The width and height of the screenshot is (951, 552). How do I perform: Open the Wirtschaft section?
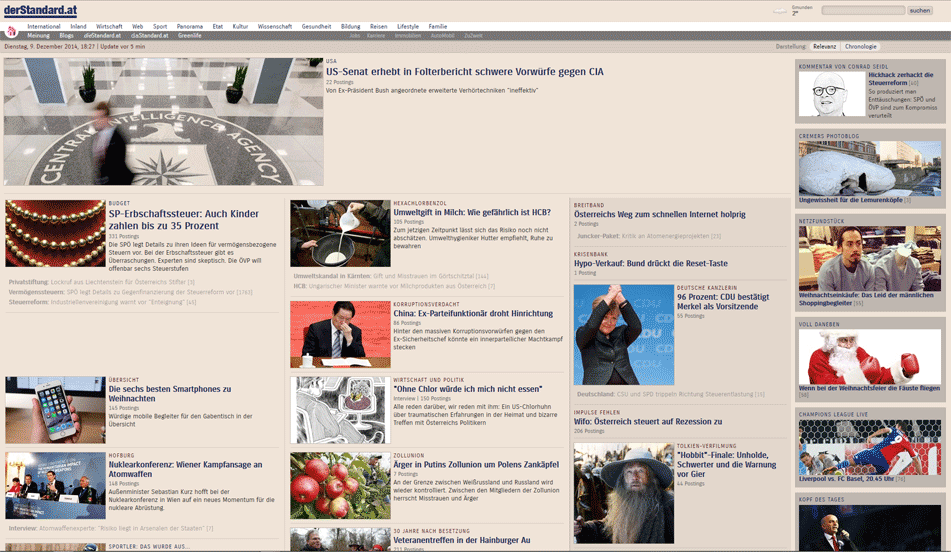pos(109,27)
